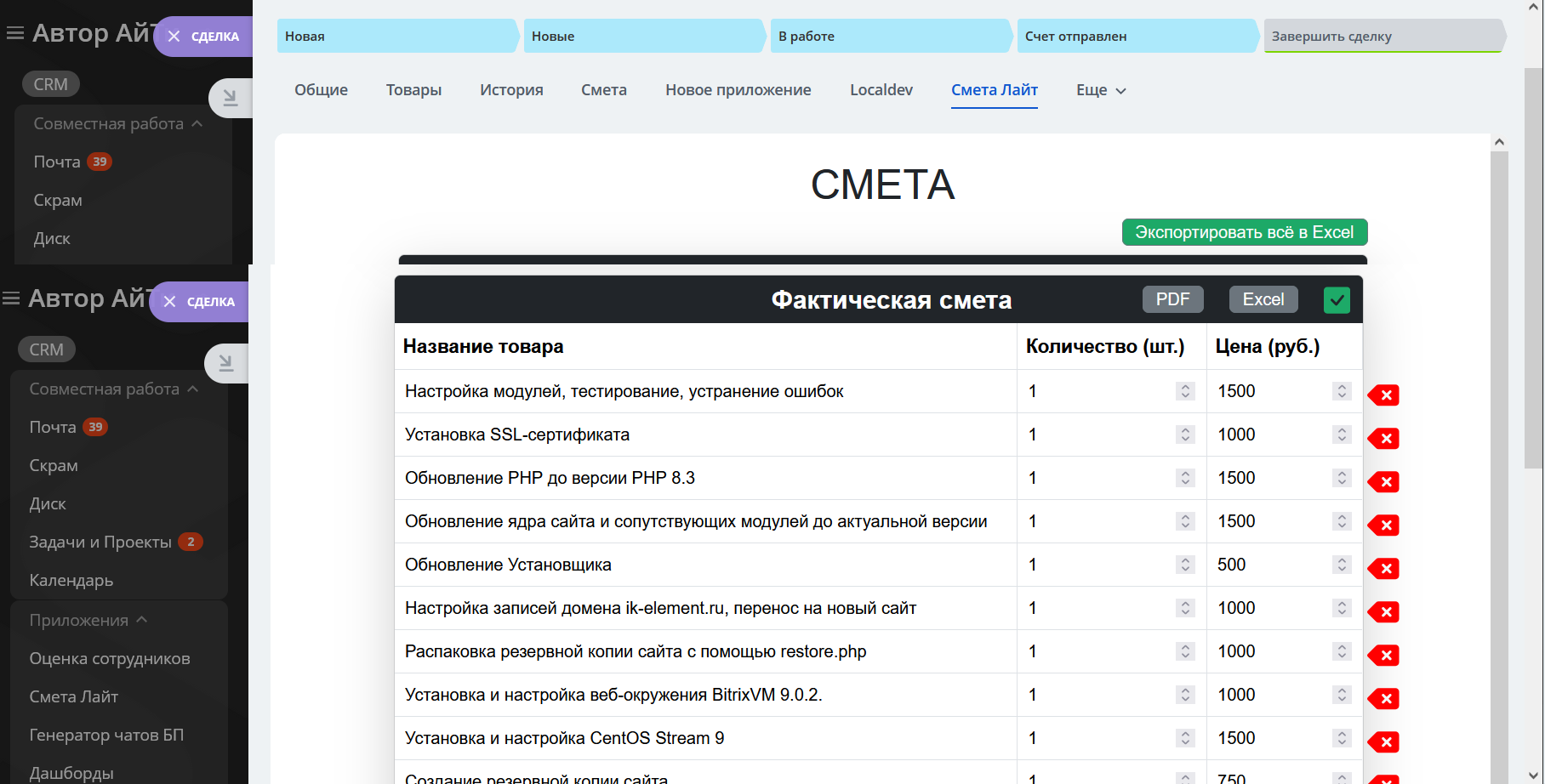This screenshot has height=784, width=1545.
Task: Move the deal to 'Счет отправлен' stage
Action: [x=1137, y=36]
